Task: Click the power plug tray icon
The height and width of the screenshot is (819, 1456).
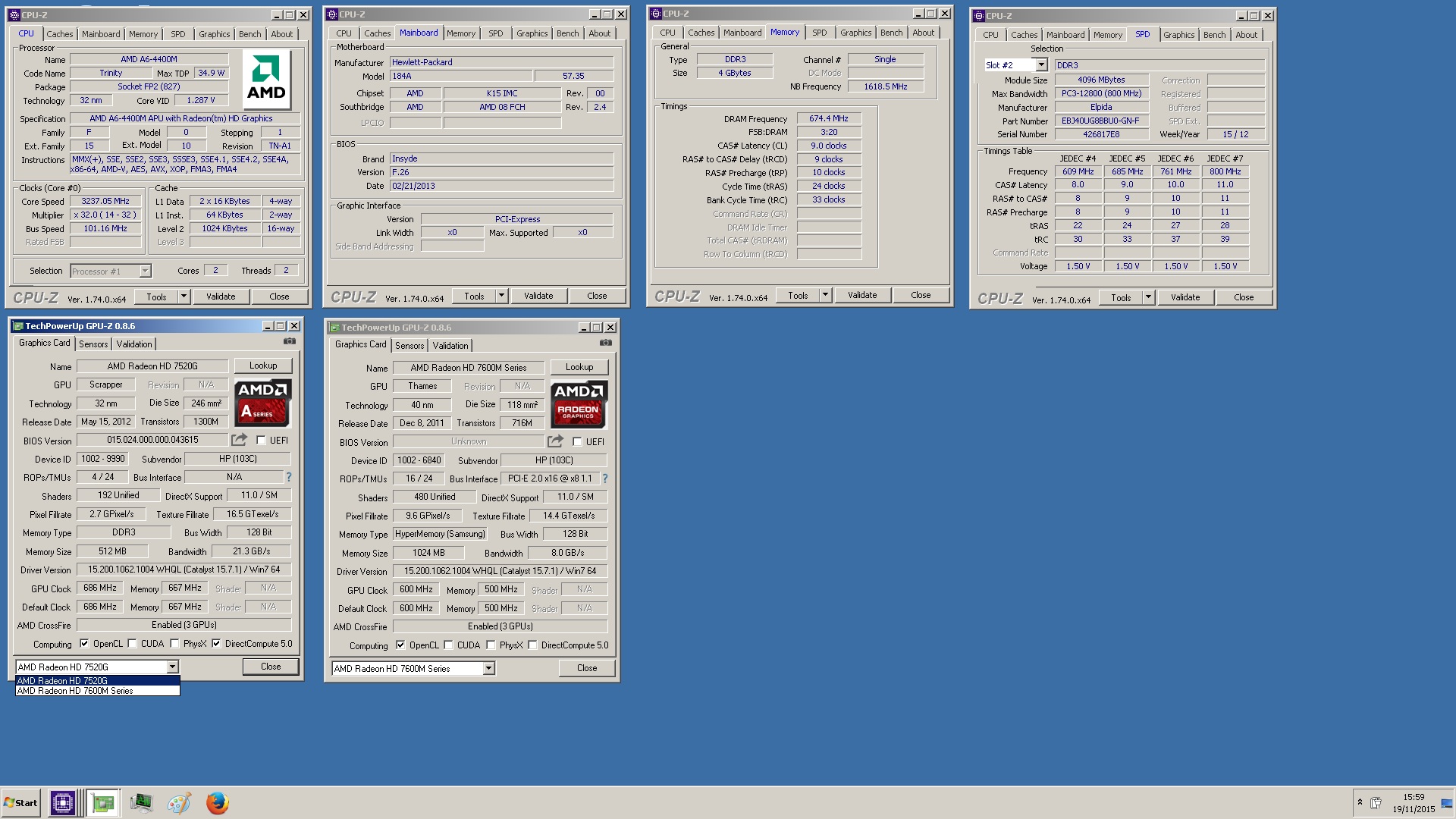Action: [x=1376, y=802]
